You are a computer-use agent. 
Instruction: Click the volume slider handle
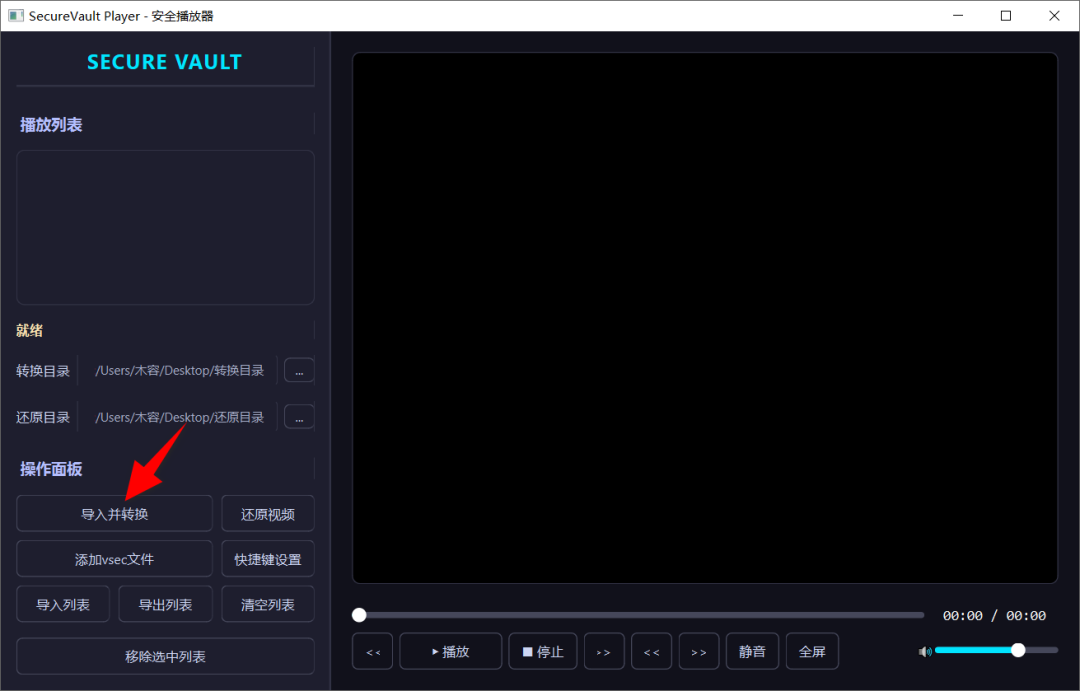pyautogui.click(x=1018, y=650)
